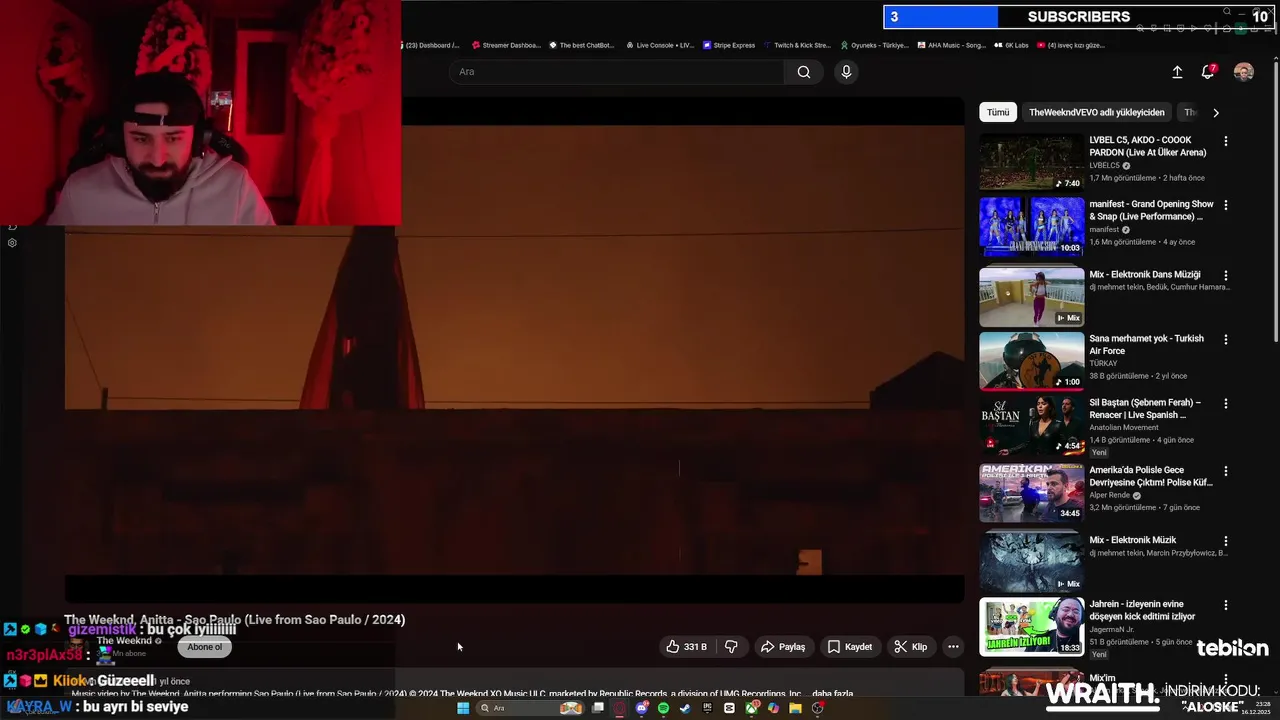1280x720 pixels.
Task: Open Sil Baştan Şebnem Ferah thumbnail
Action: tap(1031, 424)
